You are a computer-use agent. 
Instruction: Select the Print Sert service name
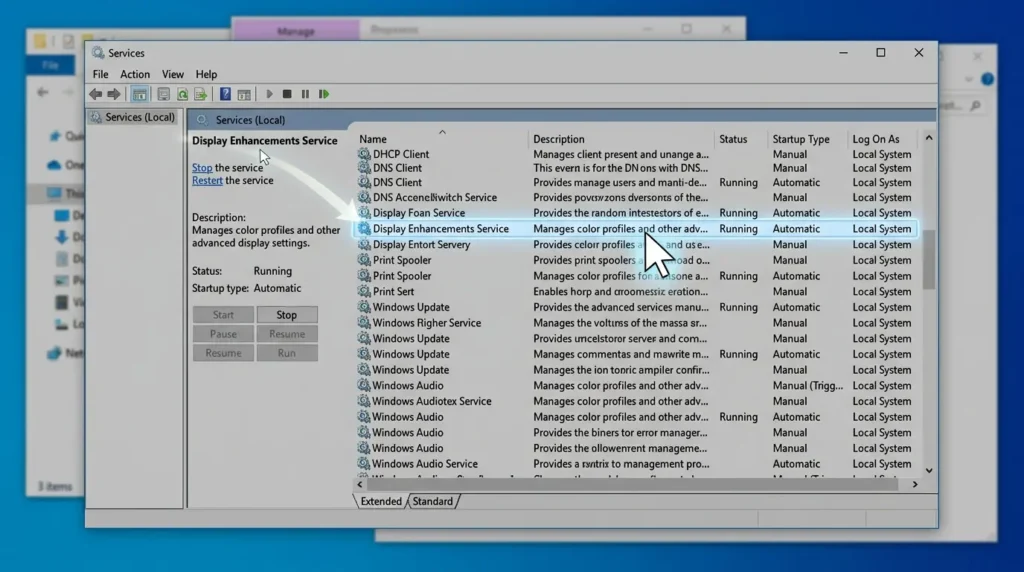point(393,291)
